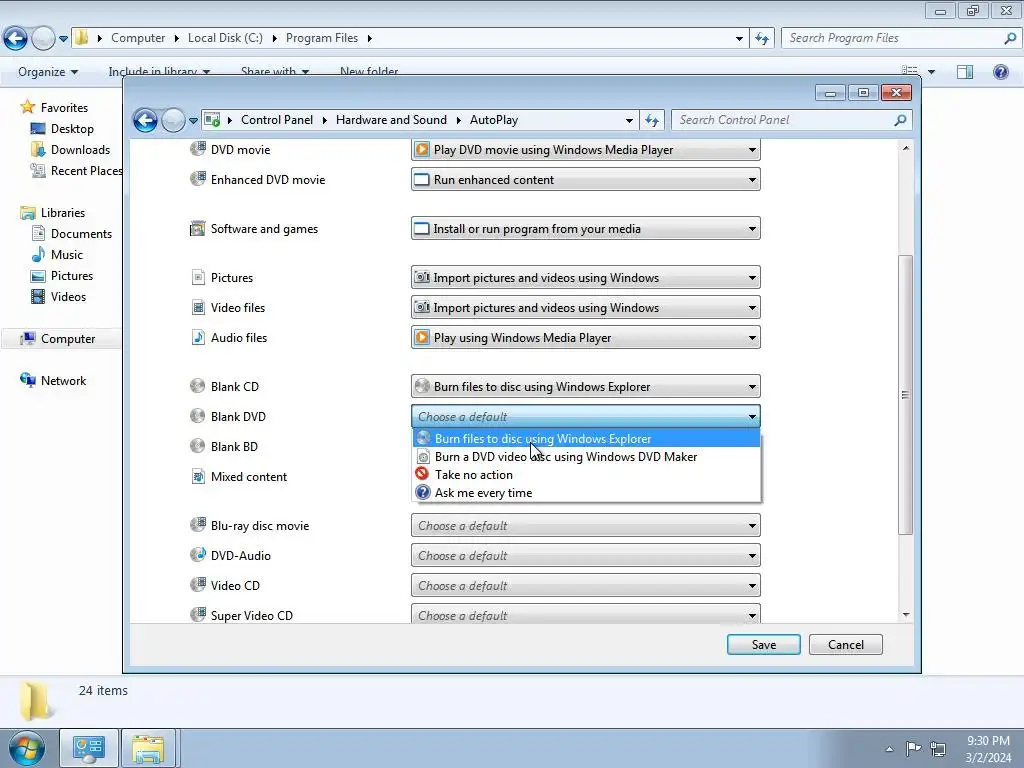Viewport: 1024px width, 768px height.
Task: Open the DVD movie action dropdown
Action: [585, 150]
